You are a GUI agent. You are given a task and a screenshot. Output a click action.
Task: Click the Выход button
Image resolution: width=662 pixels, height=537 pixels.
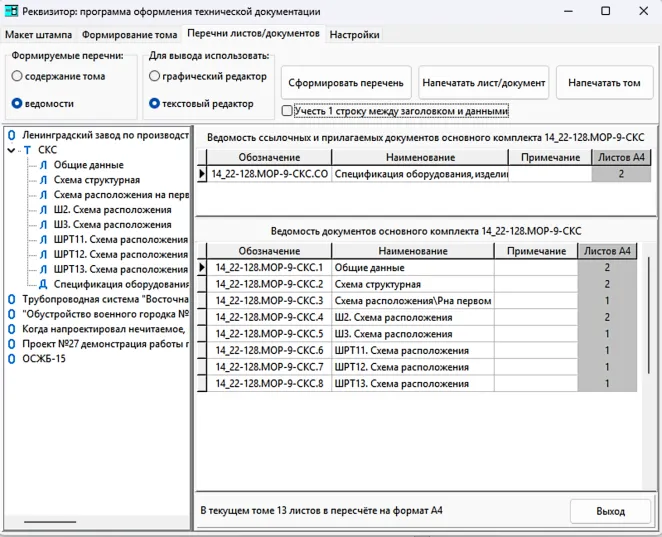coord(610,511)
